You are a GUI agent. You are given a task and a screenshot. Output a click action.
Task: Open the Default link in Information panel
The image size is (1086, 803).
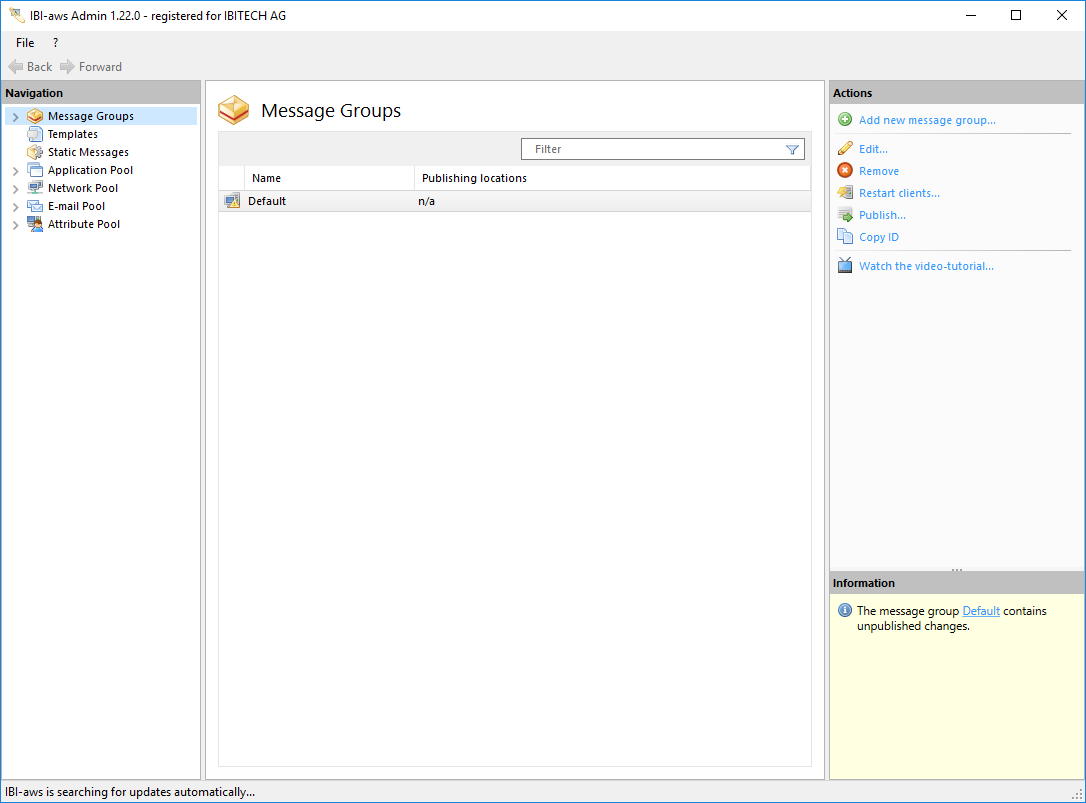pos(981,611)
